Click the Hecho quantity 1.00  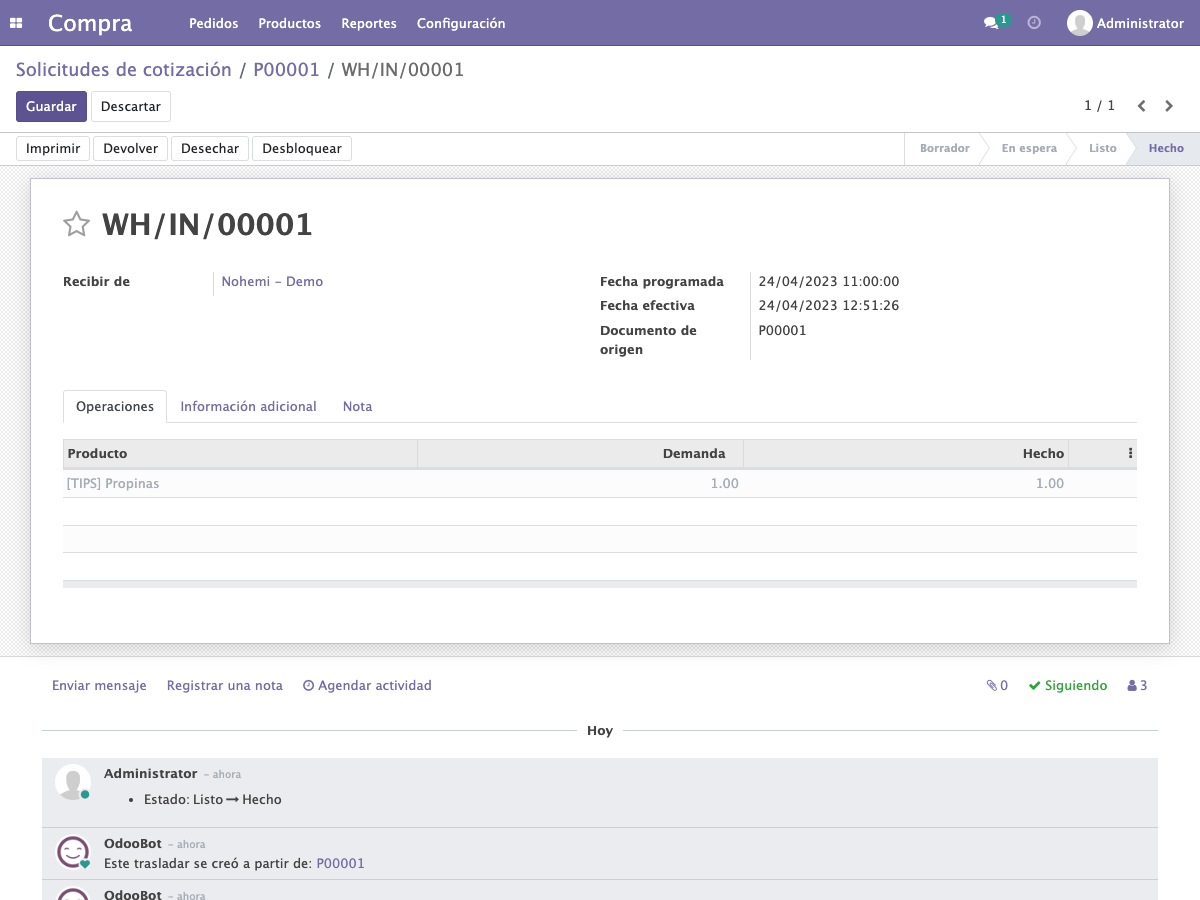pyautogui.click(x=1049, y=484)
